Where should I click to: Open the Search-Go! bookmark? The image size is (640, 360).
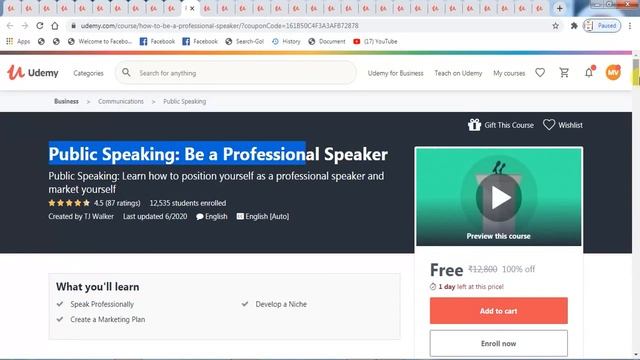coord(244,41)
